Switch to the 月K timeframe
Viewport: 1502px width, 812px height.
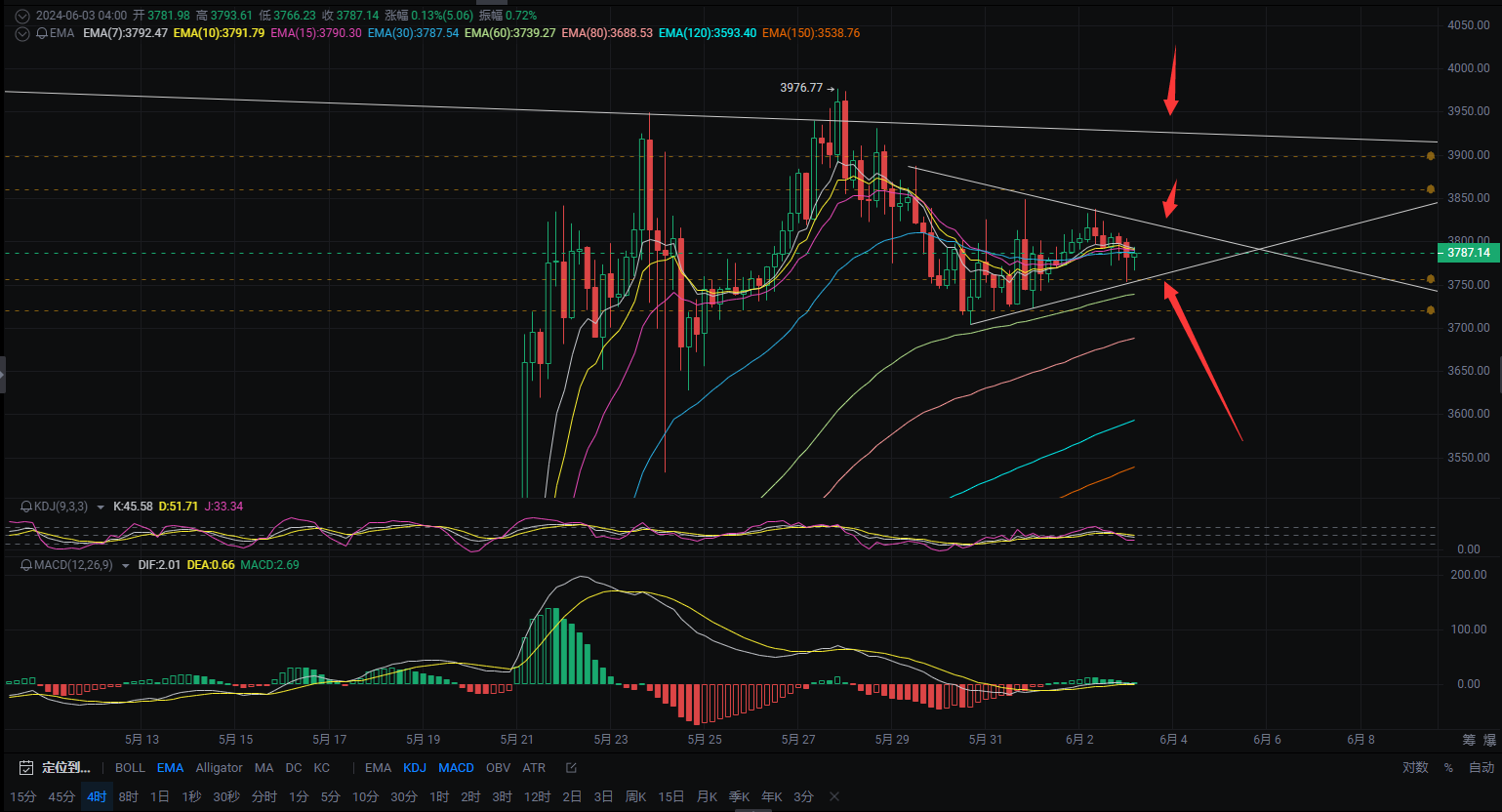tap(707, 797)
